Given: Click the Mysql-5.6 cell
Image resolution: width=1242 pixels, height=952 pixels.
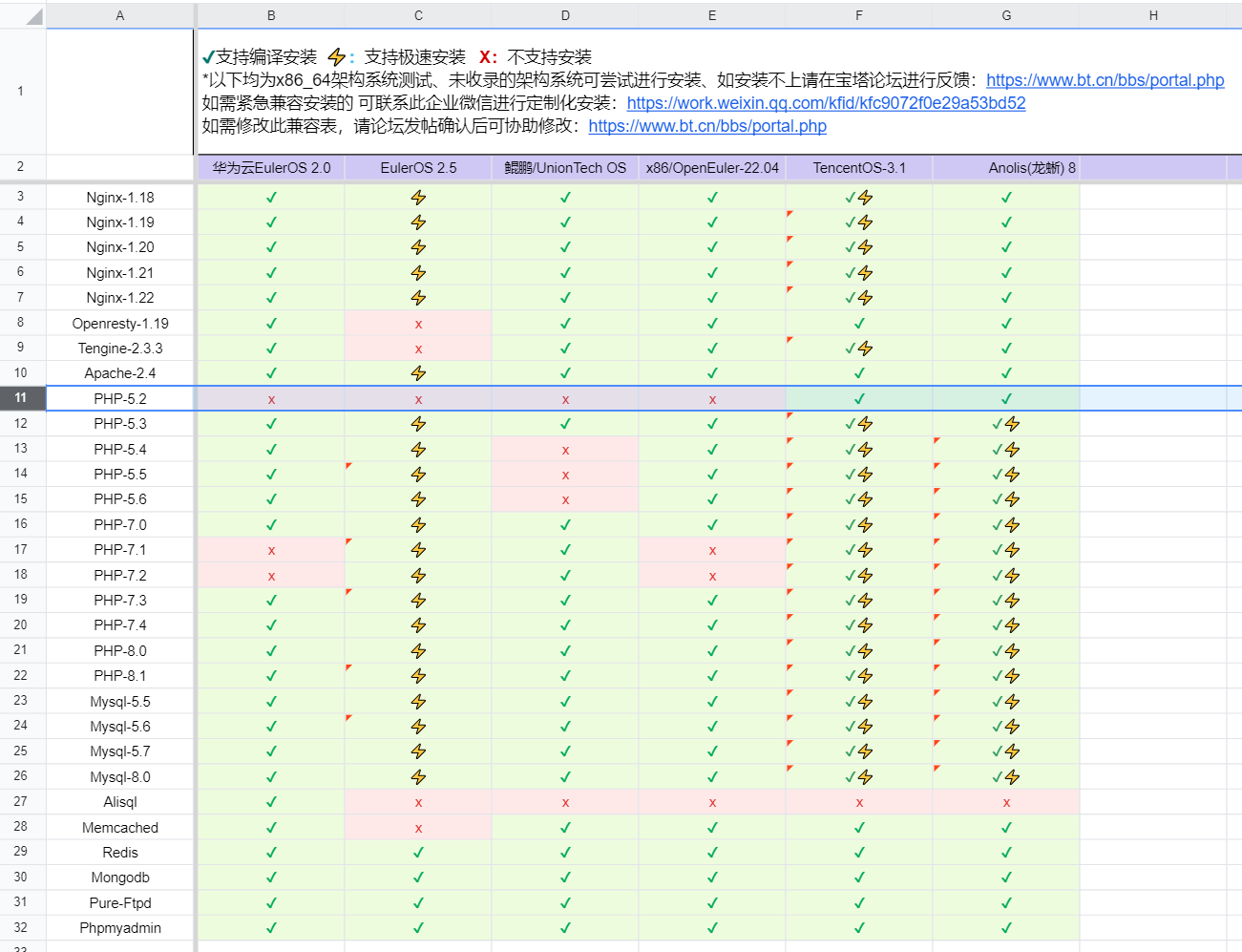Looking at the screenshot, I should click(x=120, y=727).
